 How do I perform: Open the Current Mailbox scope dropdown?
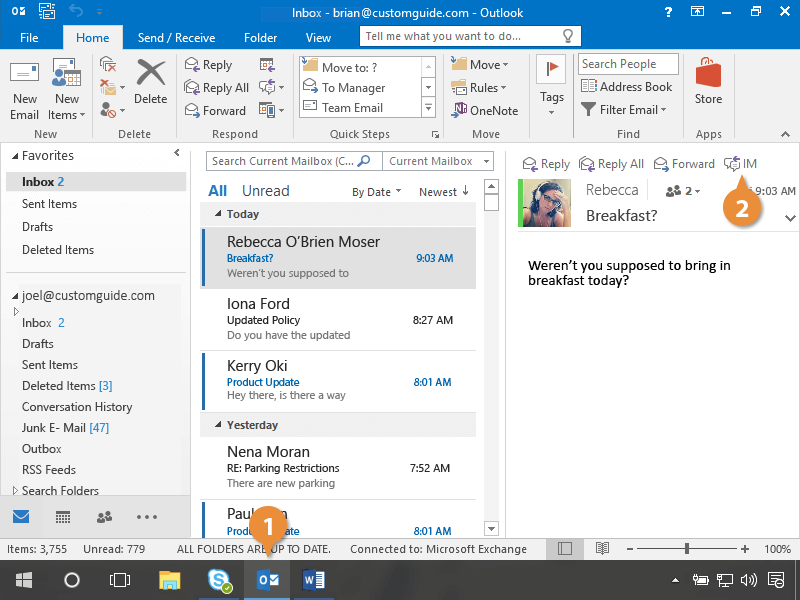click(439, 161)
